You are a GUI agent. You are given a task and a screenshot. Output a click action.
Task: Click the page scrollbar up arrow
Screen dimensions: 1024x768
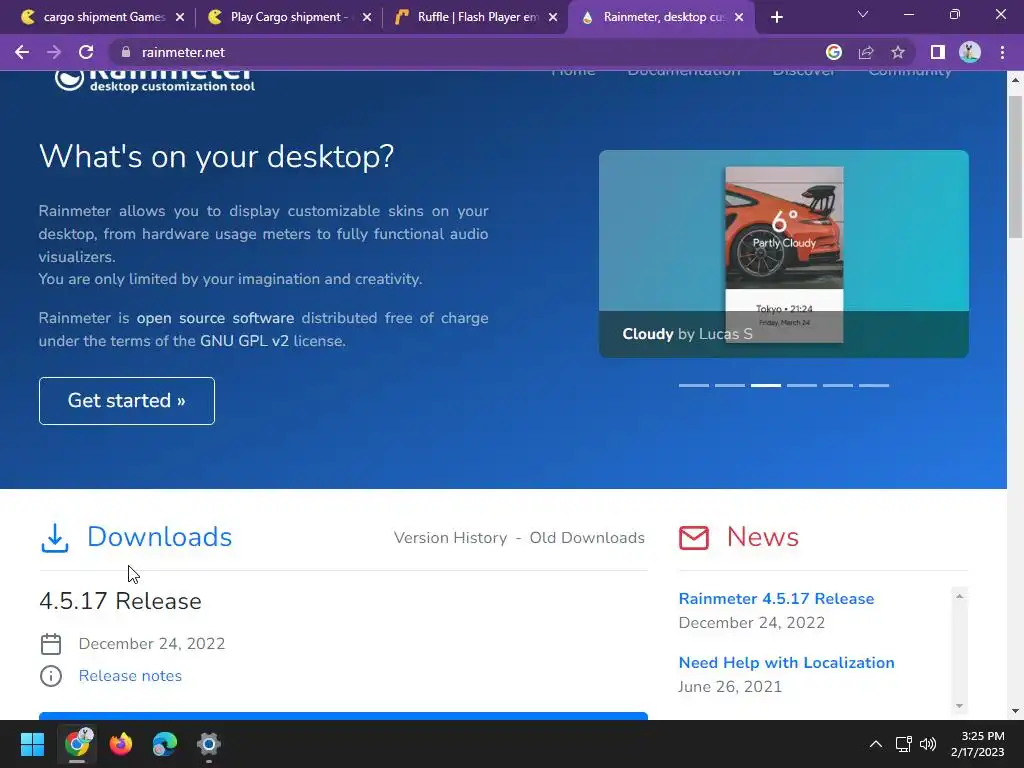1015,80
